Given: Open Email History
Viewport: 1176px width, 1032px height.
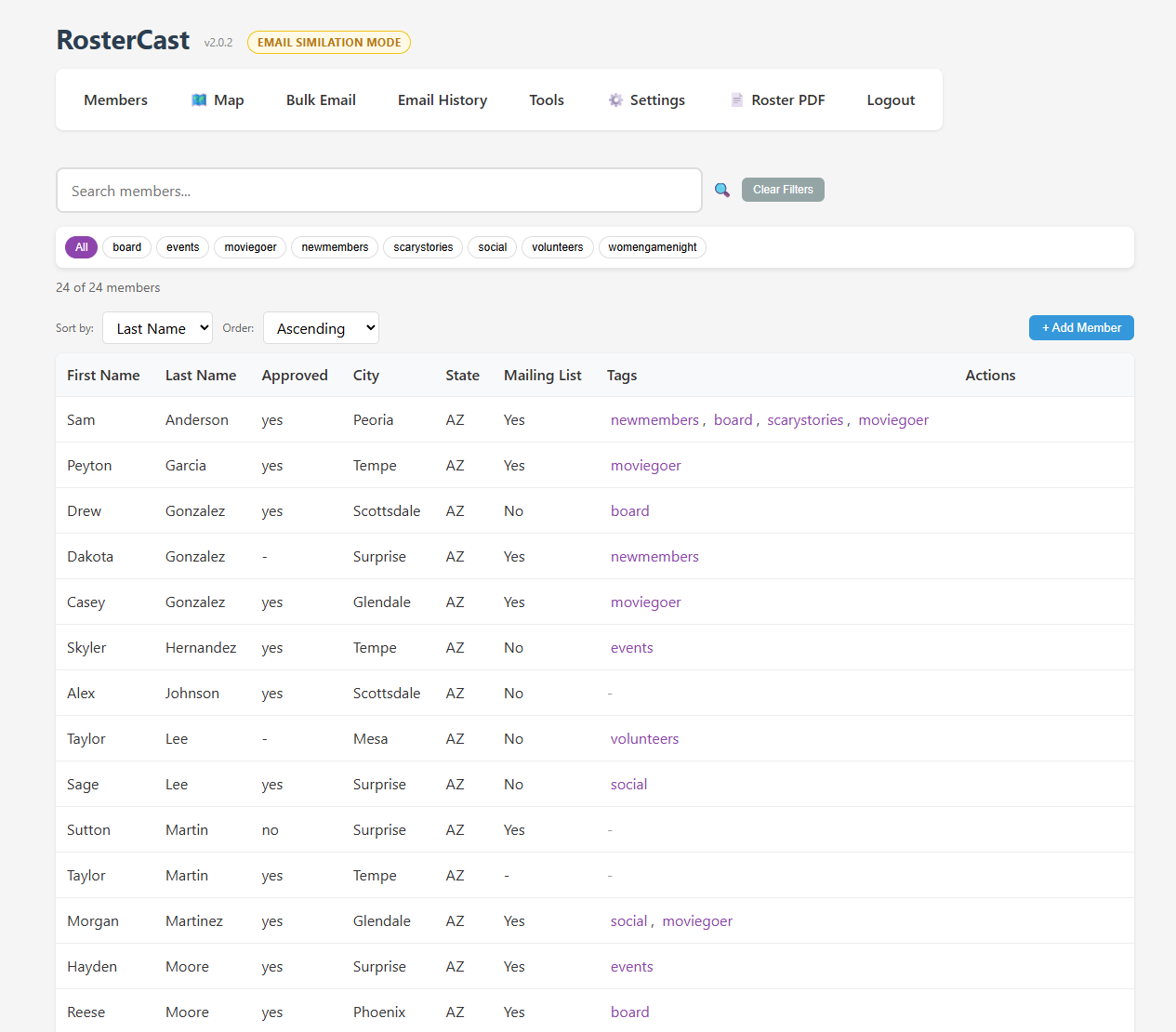Looking at the screenshot, I should (443, 99).
